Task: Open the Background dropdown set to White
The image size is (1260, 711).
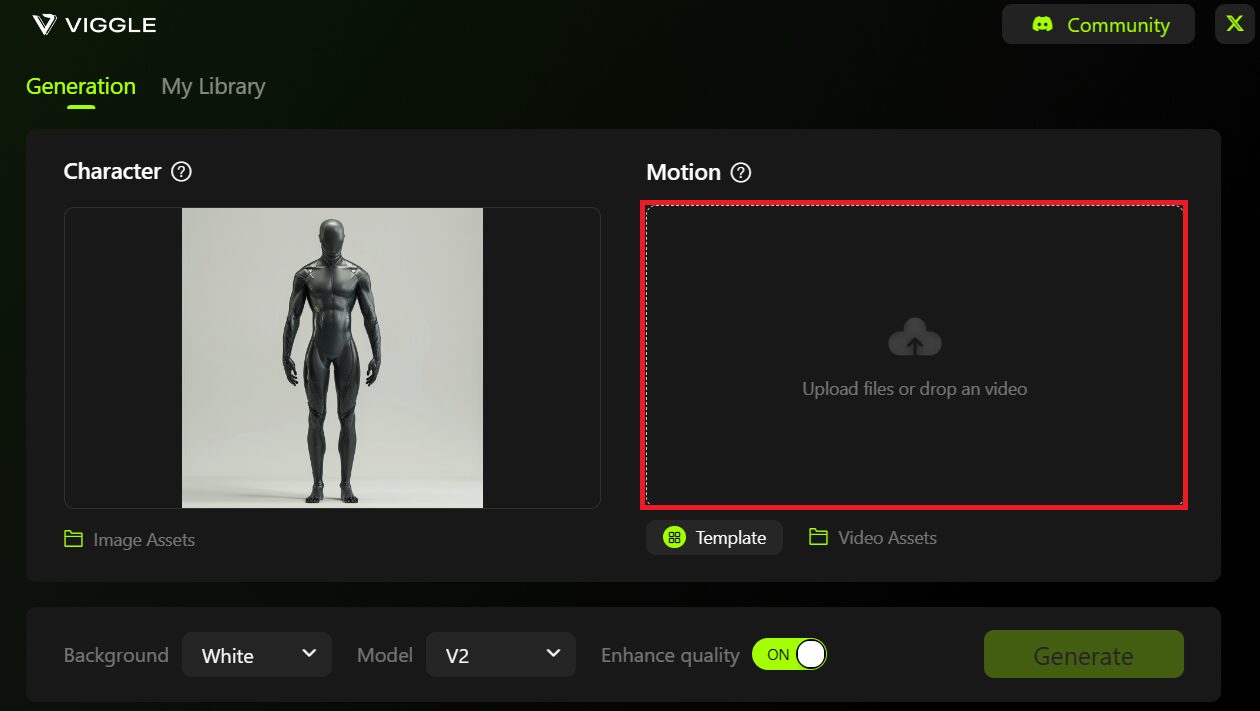Action: pyautogui.click(x=256, y=655)
